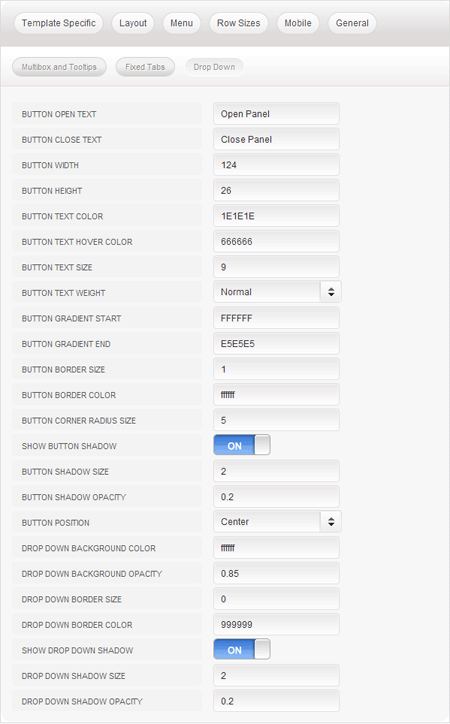Focus the Drop Down Border Color field
Screen dimensions: 450x724
276,624
